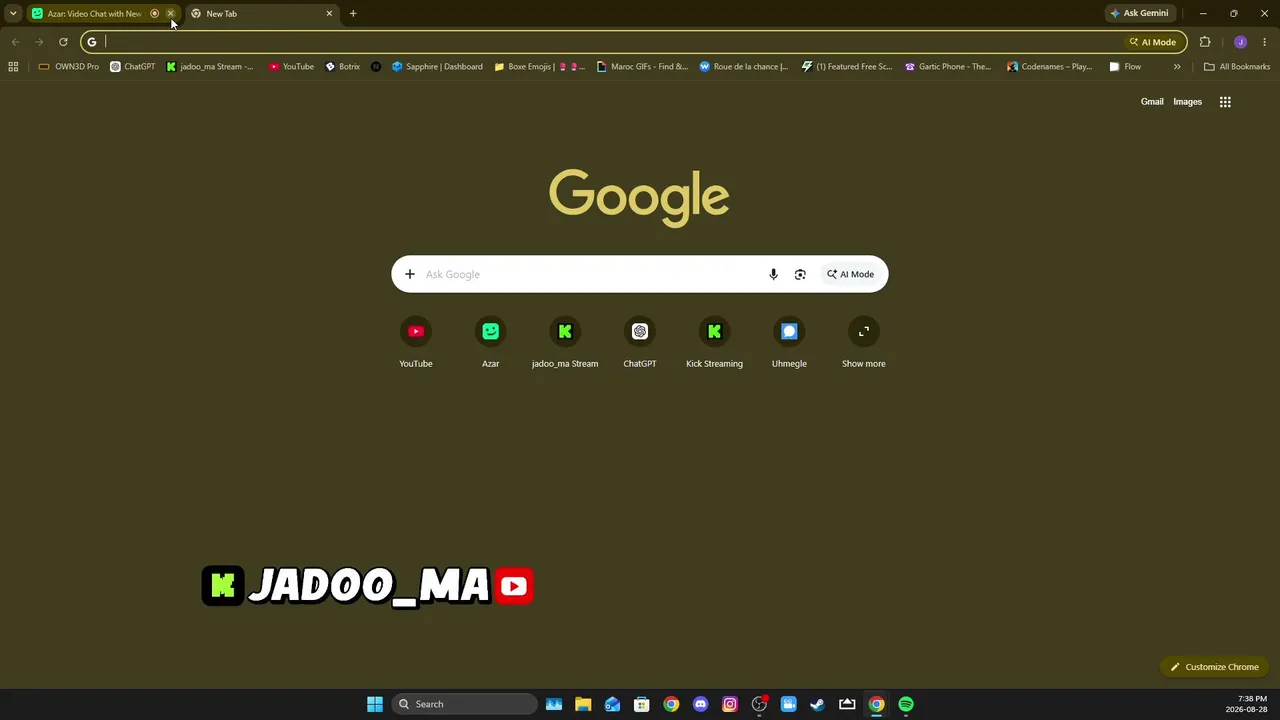Open the Kick Streaming shortcut tile
The width and height of the screenshot is (1280, 720).
(x=714, y=343)
